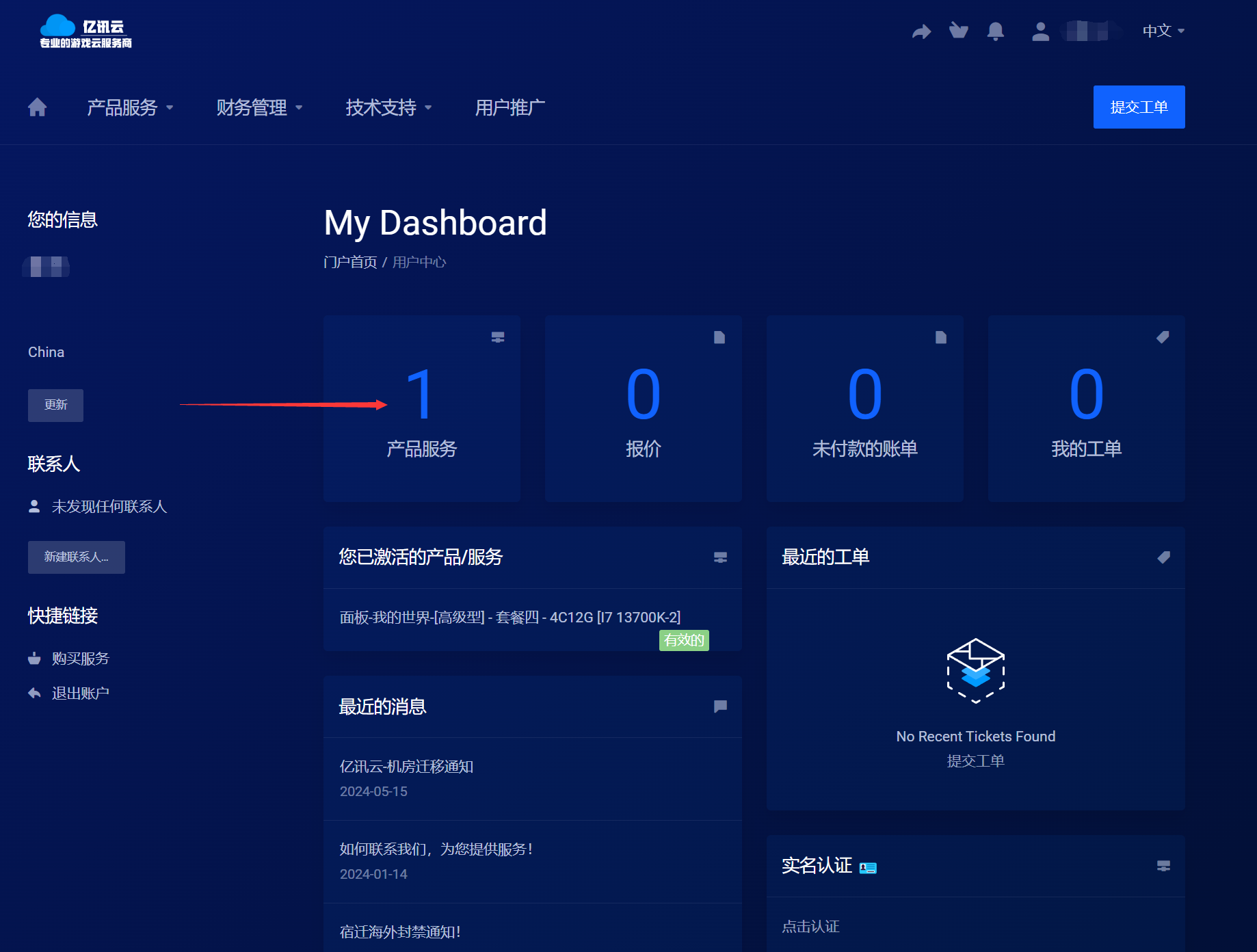Click ID card icon beside 实名认证
This screenshot has height=952, width=1257.
(x=868, y=867)
